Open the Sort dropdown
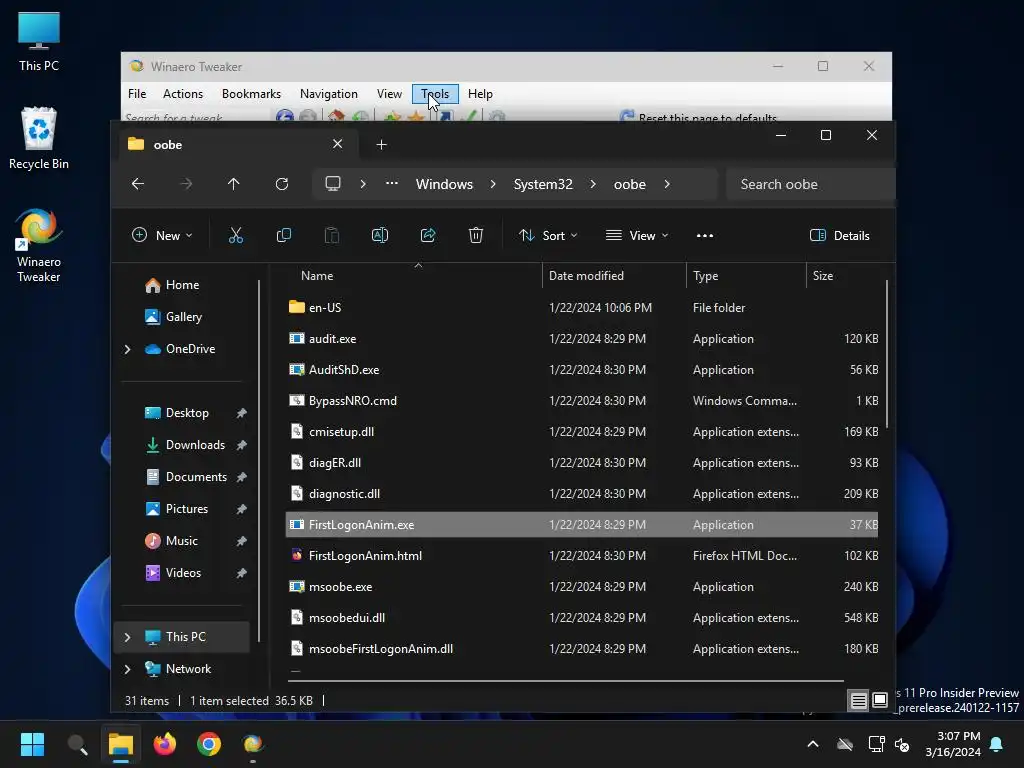1024x768 pixels. 548,236
